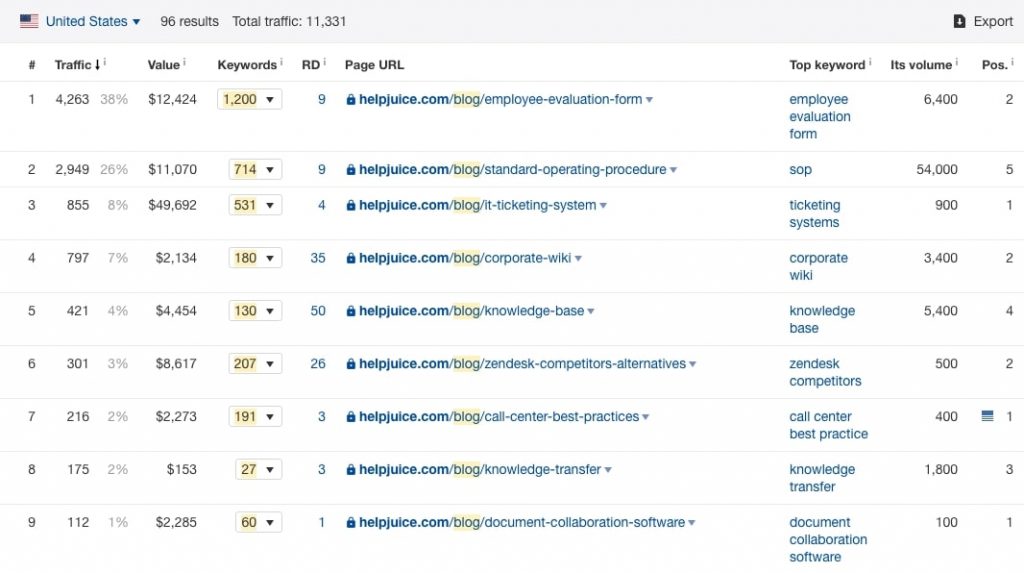The width and height of the screenshot is (1024, 573).
Task: Click the 'ticketing systems' top keyword
Action: [814, 214]
